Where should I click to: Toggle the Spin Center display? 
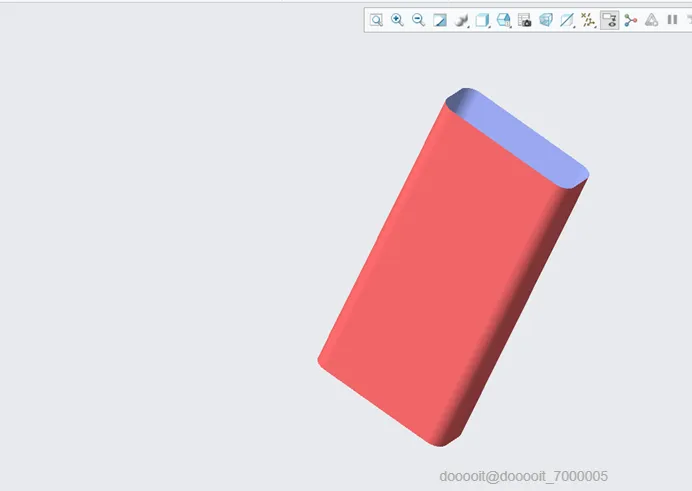[631, 20]
